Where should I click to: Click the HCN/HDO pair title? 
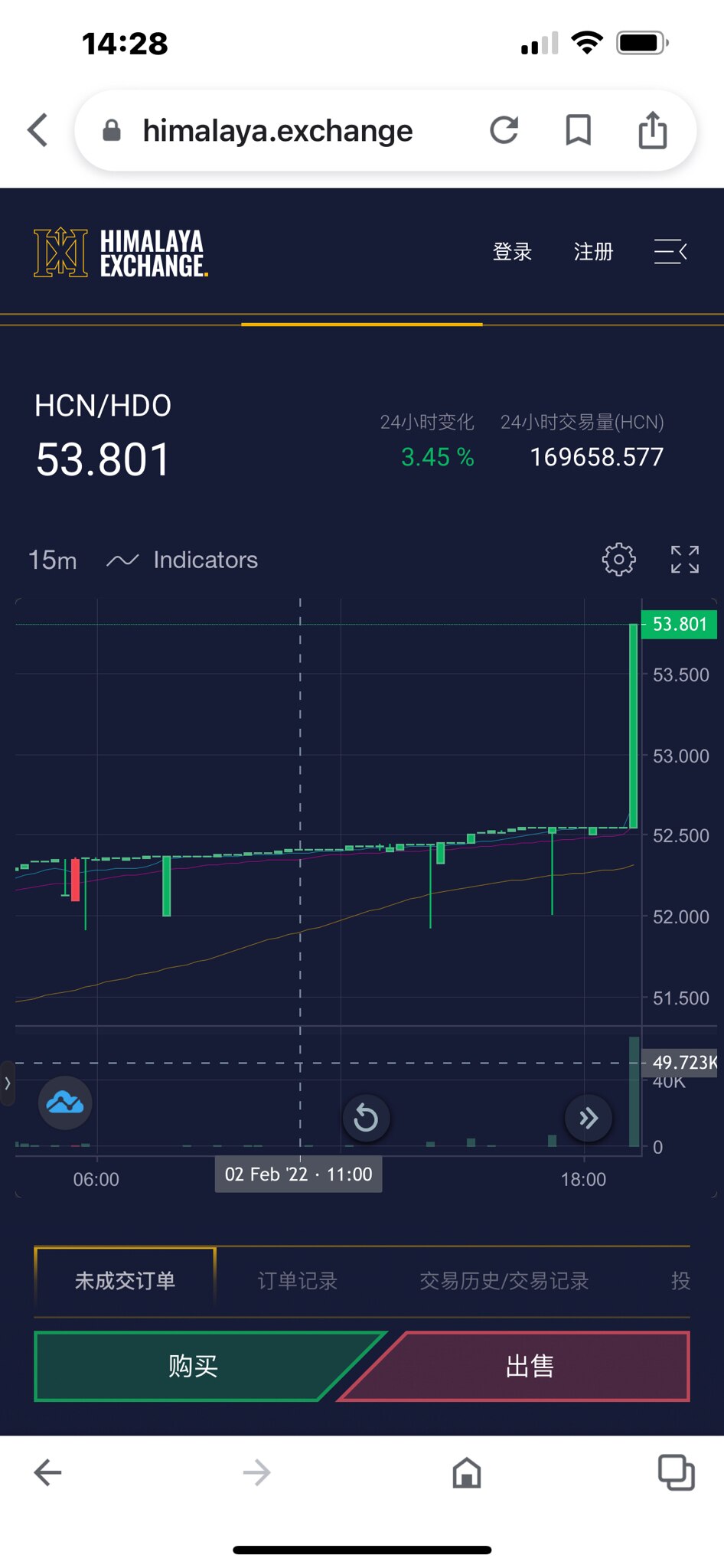[103, 406]
